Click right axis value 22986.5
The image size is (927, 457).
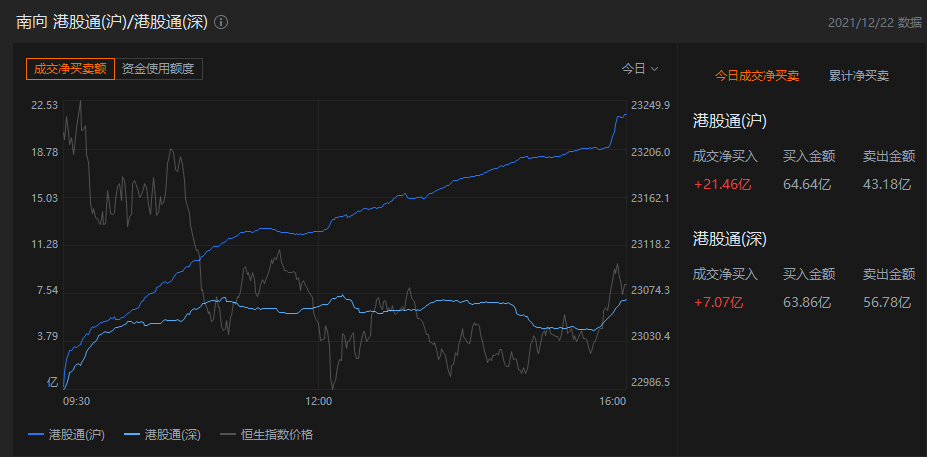(x=650, y=383)
